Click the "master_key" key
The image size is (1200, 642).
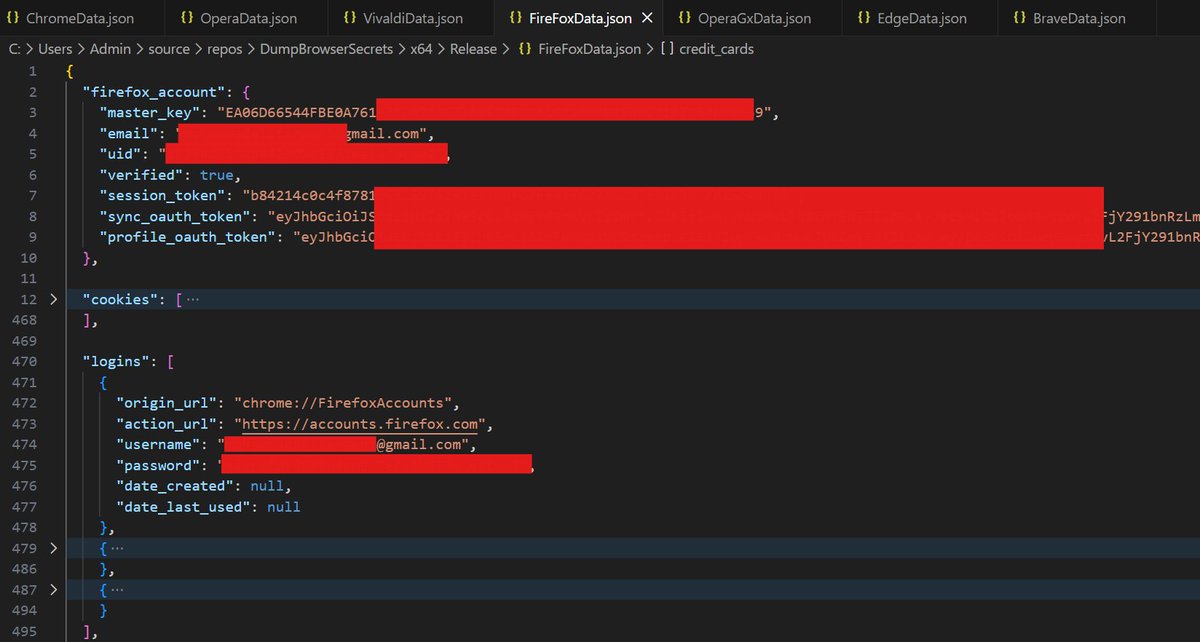click(x=150, y=113)
